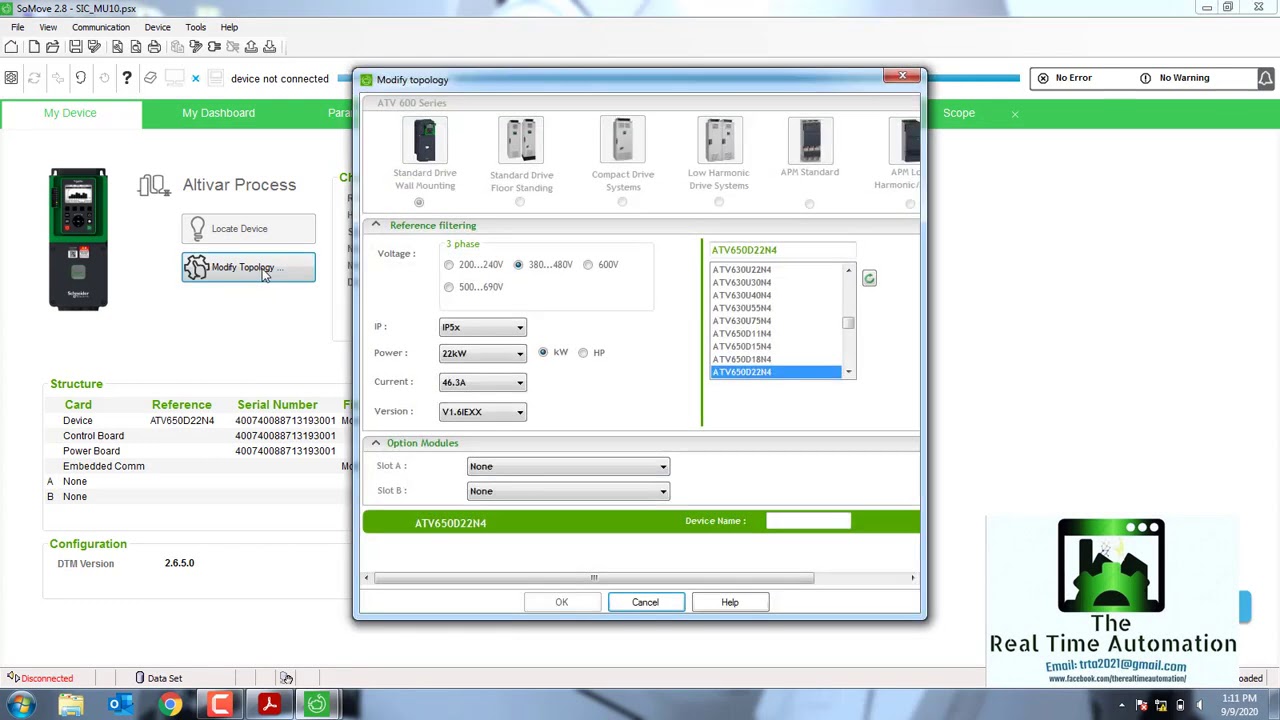Click the horizontal scrollbar thumb in dialog

point(594,578)
